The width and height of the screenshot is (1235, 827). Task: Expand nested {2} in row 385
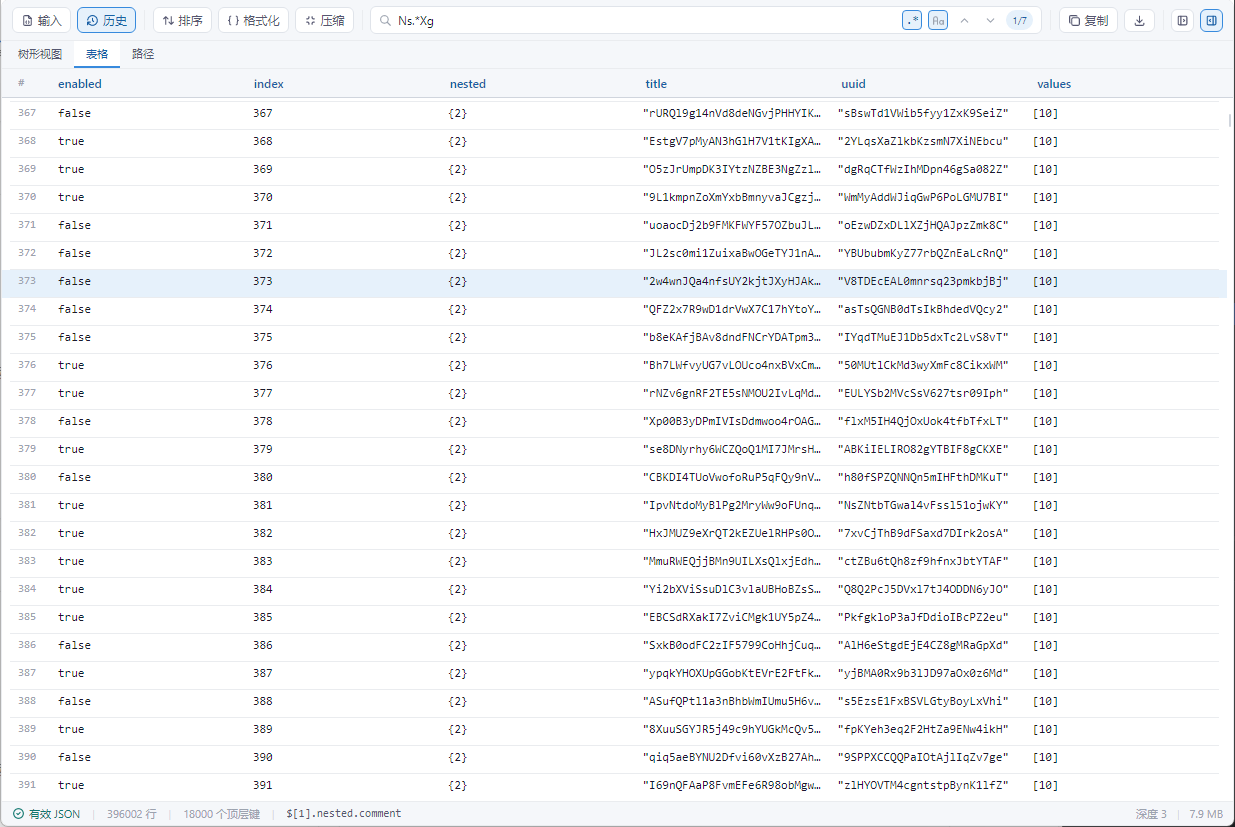pos(458,617)
